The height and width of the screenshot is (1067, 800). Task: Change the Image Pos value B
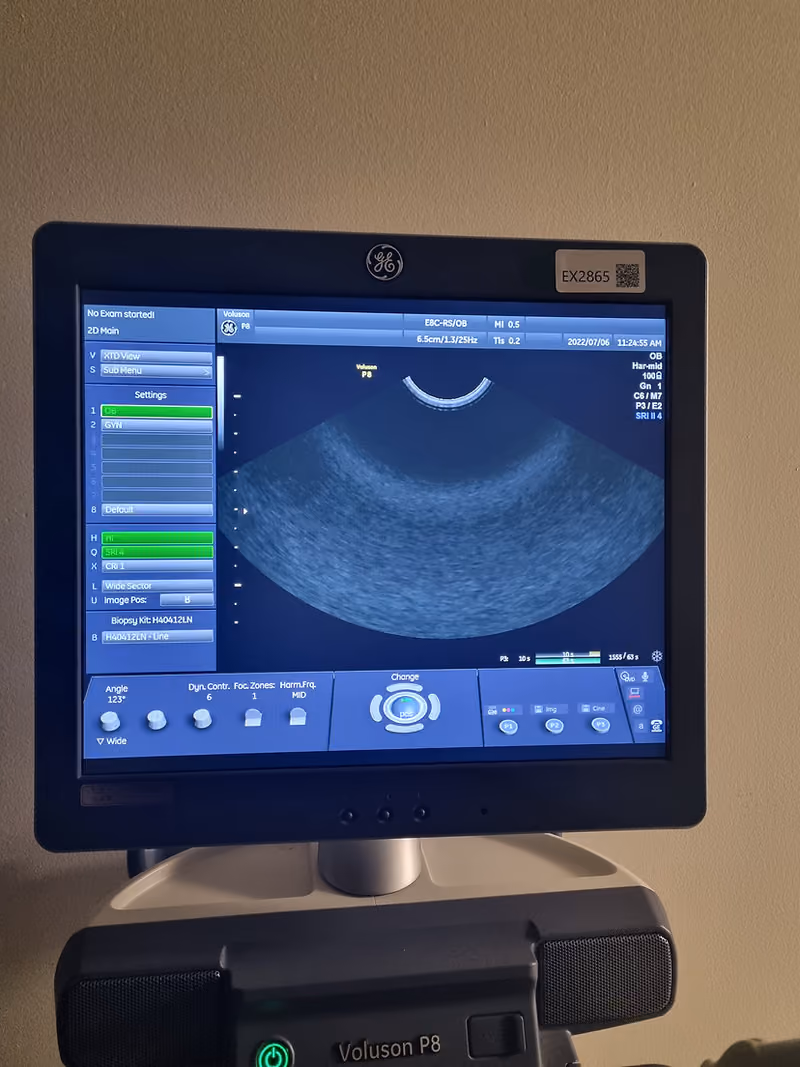tap(187, 600)
